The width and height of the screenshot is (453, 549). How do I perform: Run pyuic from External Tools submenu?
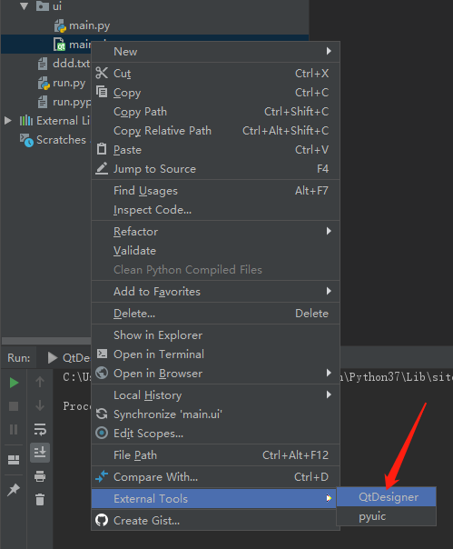[386, 516]
